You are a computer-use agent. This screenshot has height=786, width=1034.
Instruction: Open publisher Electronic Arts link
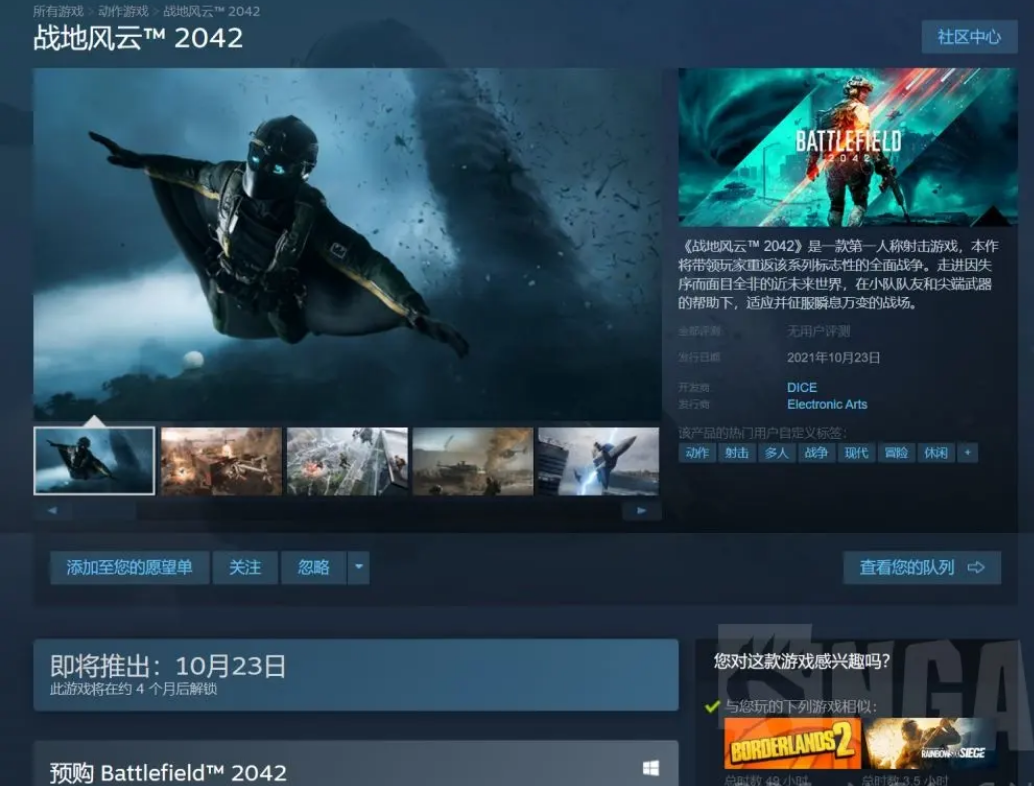tap(826, 405)
